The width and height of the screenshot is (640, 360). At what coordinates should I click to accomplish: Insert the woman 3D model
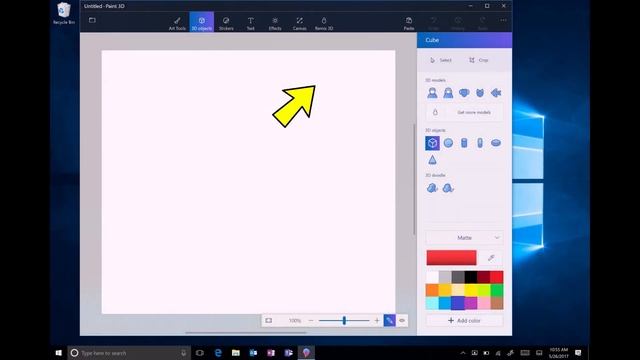pos(448,93)
